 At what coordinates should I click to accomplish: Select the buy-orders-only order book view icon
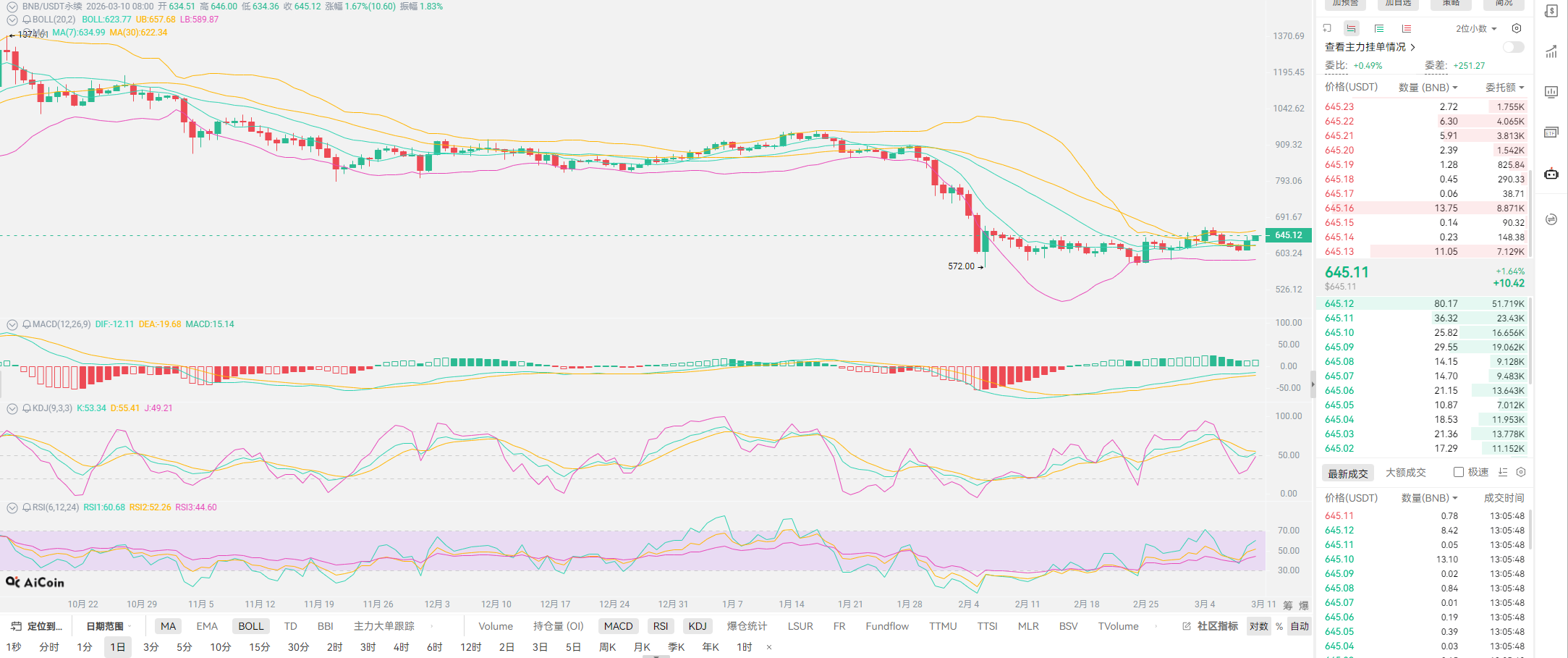pyautogui.click(x=1379, y=29)
